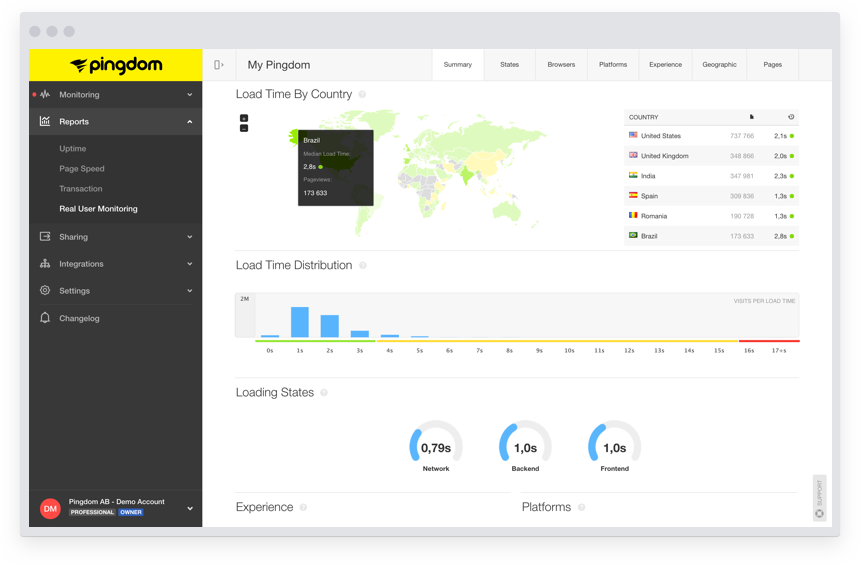Click the 1s bar in distribution chart
860x564 pixels.
(299, 322)
